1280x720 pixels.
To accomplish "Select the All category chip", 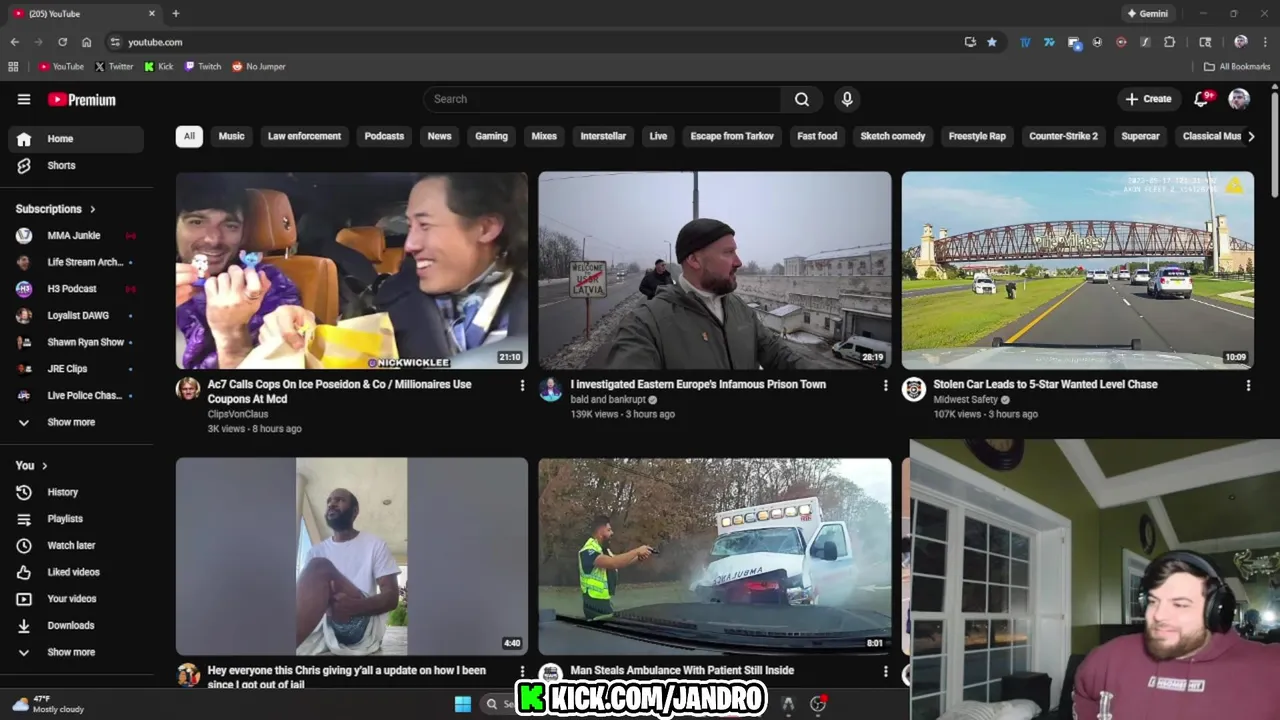I will click(189, 136).
